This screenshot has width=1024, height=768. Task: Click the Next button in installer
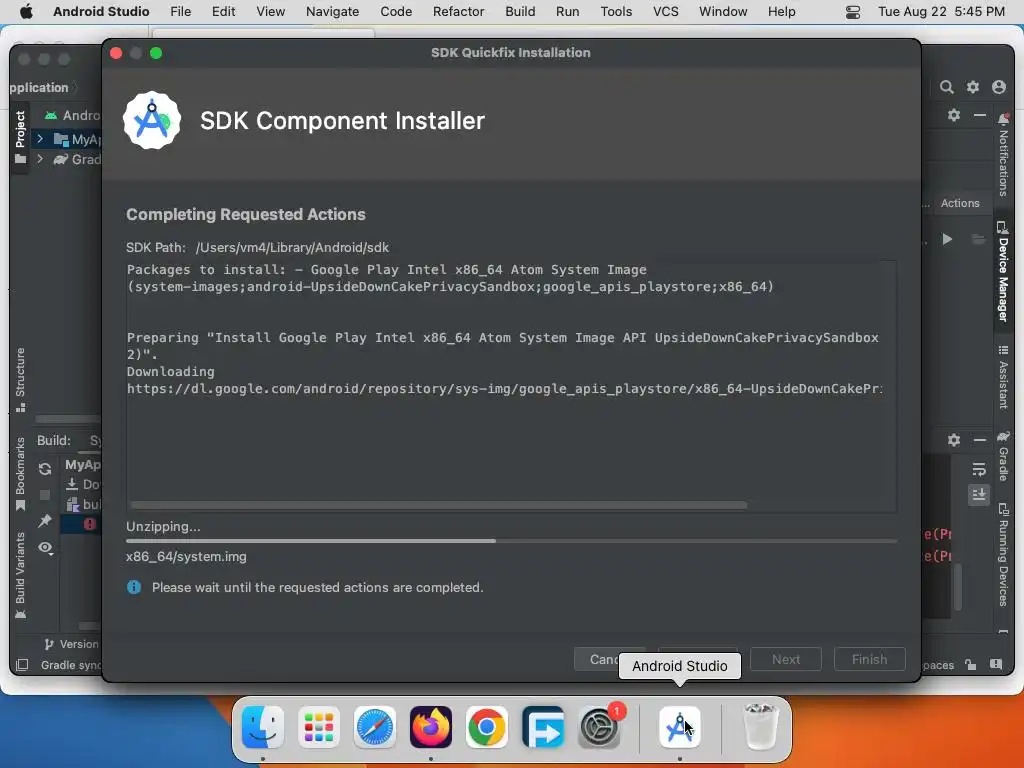tap(786, 659)
